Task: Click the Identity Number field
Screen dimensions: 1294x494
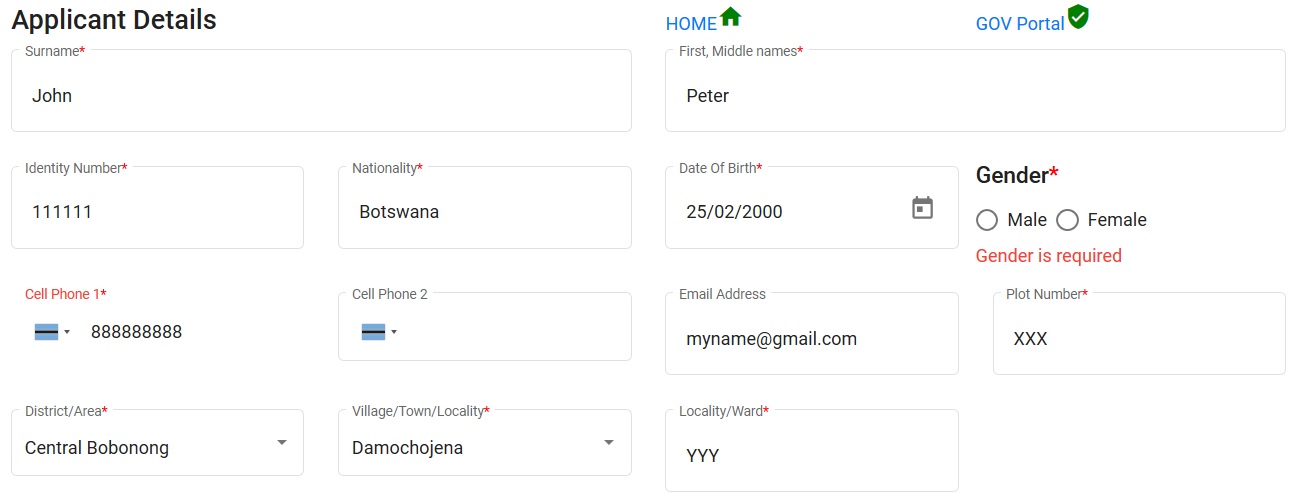Action: [x=157, y=212]
